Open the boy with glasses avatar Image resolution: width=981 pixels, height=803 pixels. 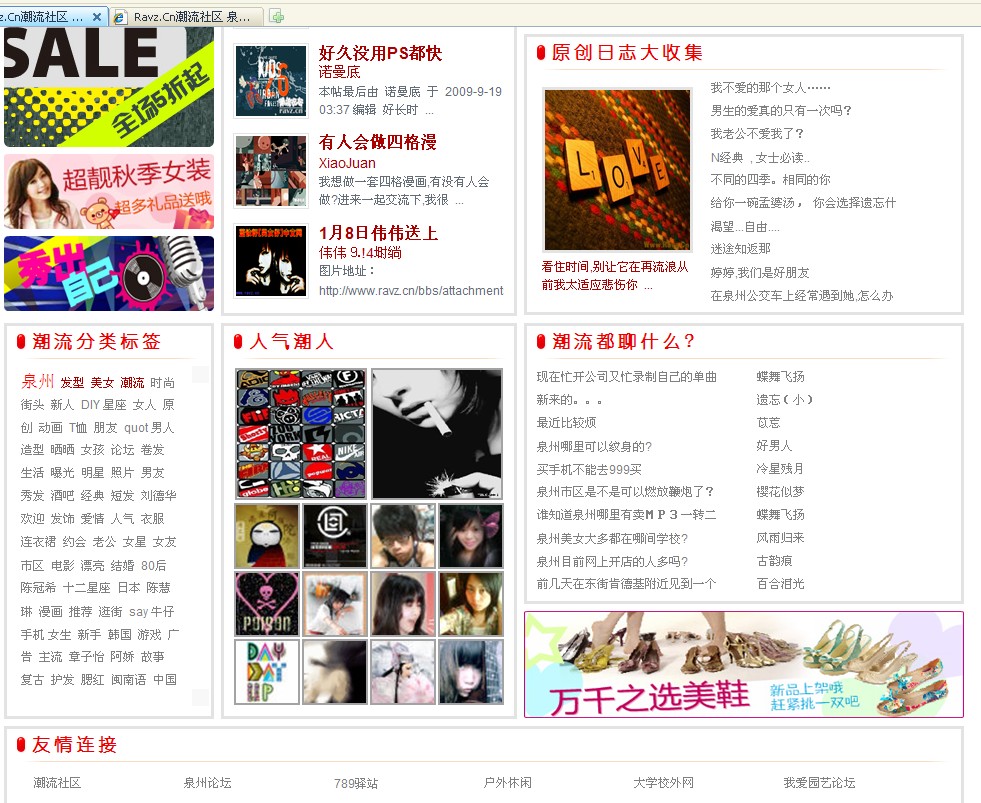pyautogui.click(x=403, y=536)
